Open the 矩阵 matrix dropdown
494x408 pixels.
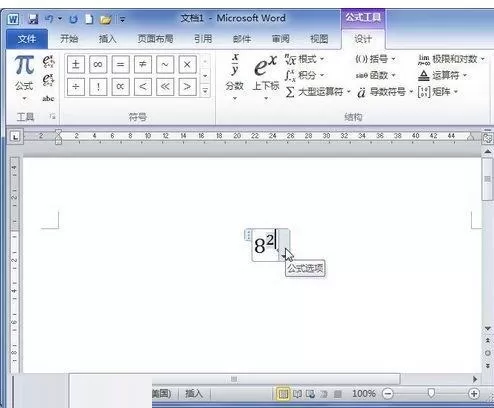pos(438,92)
